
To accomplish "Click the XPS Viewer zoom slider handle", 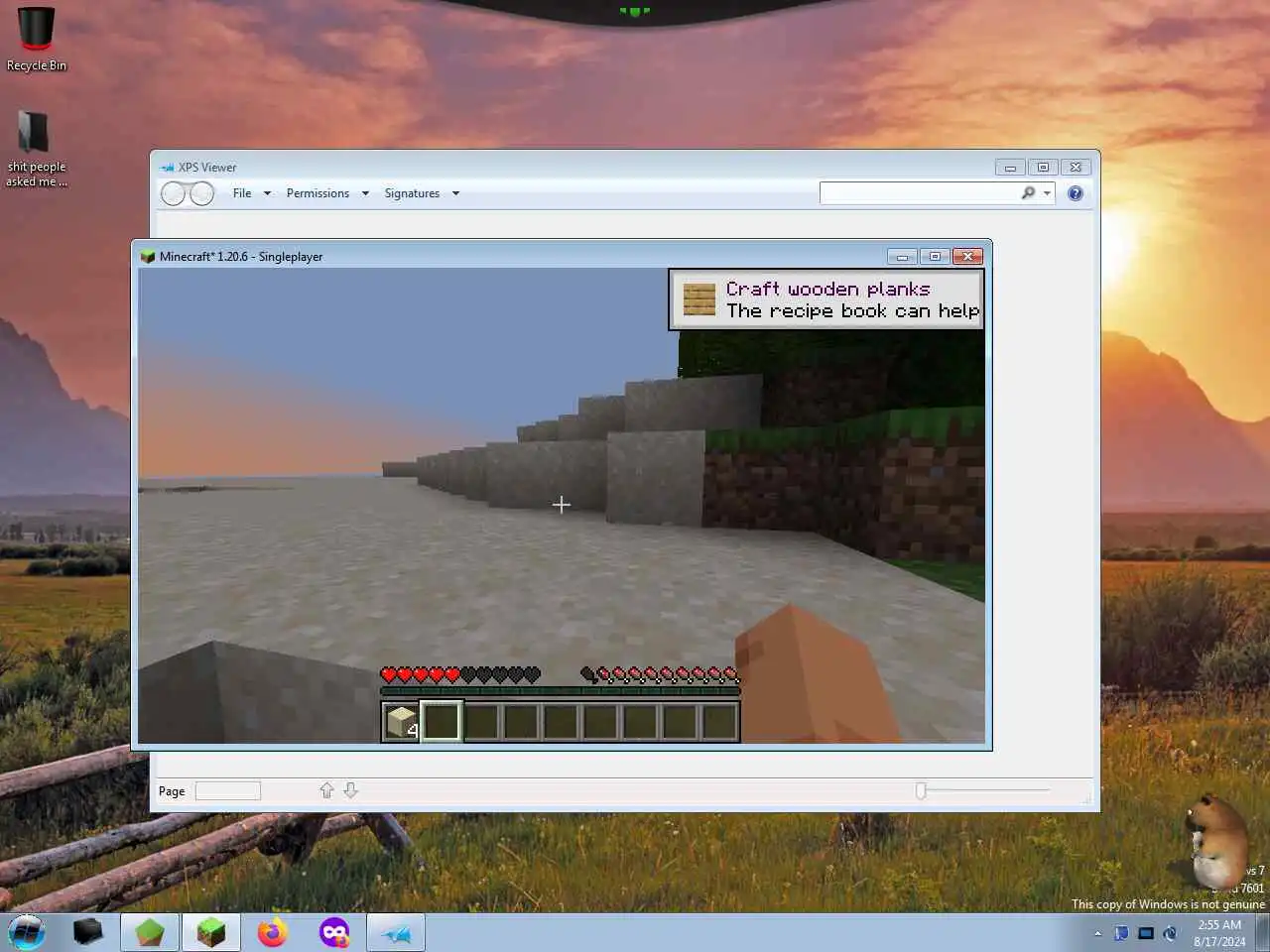I will (x=921, y=790).
